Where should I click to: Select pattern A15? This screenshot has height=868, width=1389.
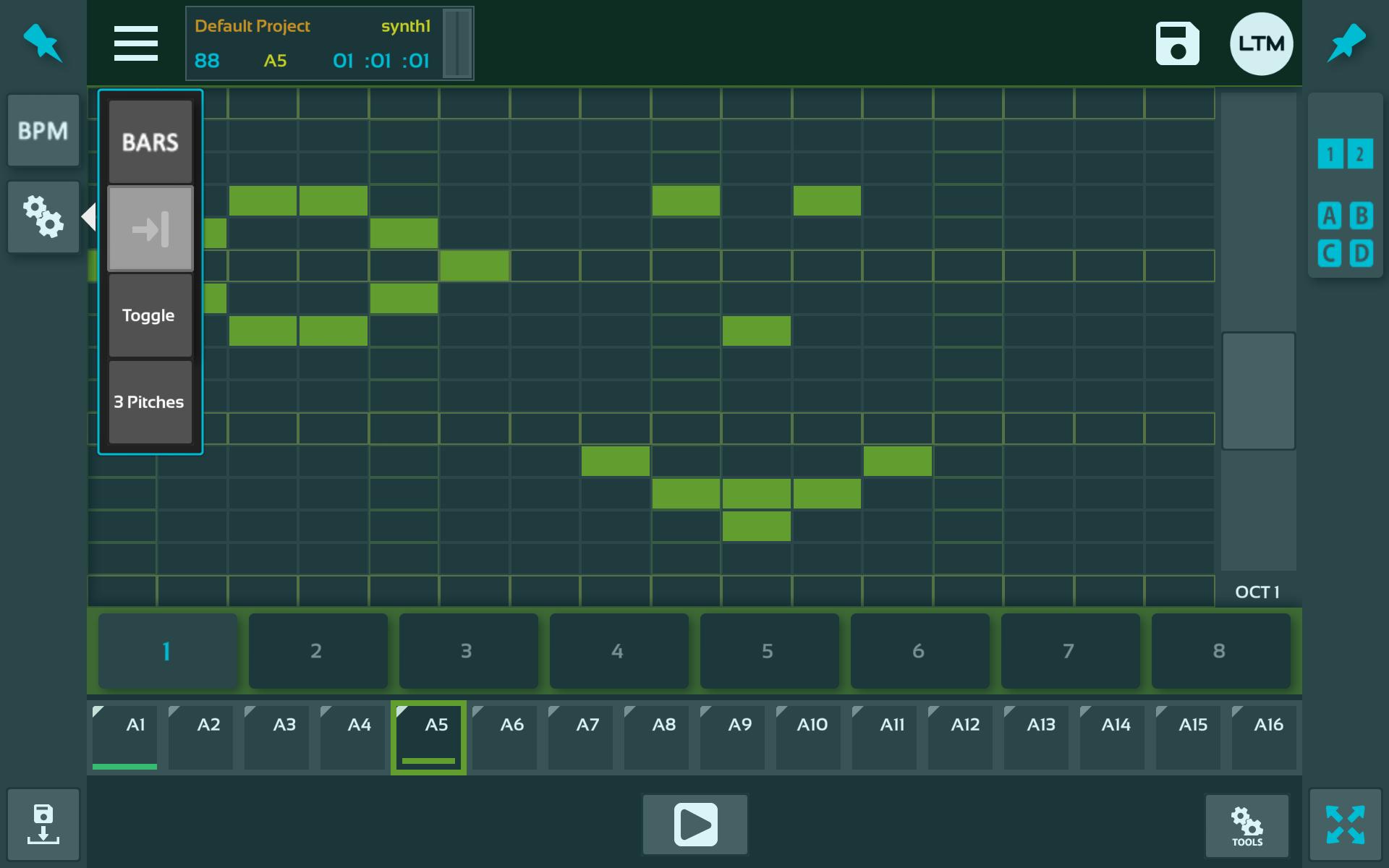[x=1188, y=737]
